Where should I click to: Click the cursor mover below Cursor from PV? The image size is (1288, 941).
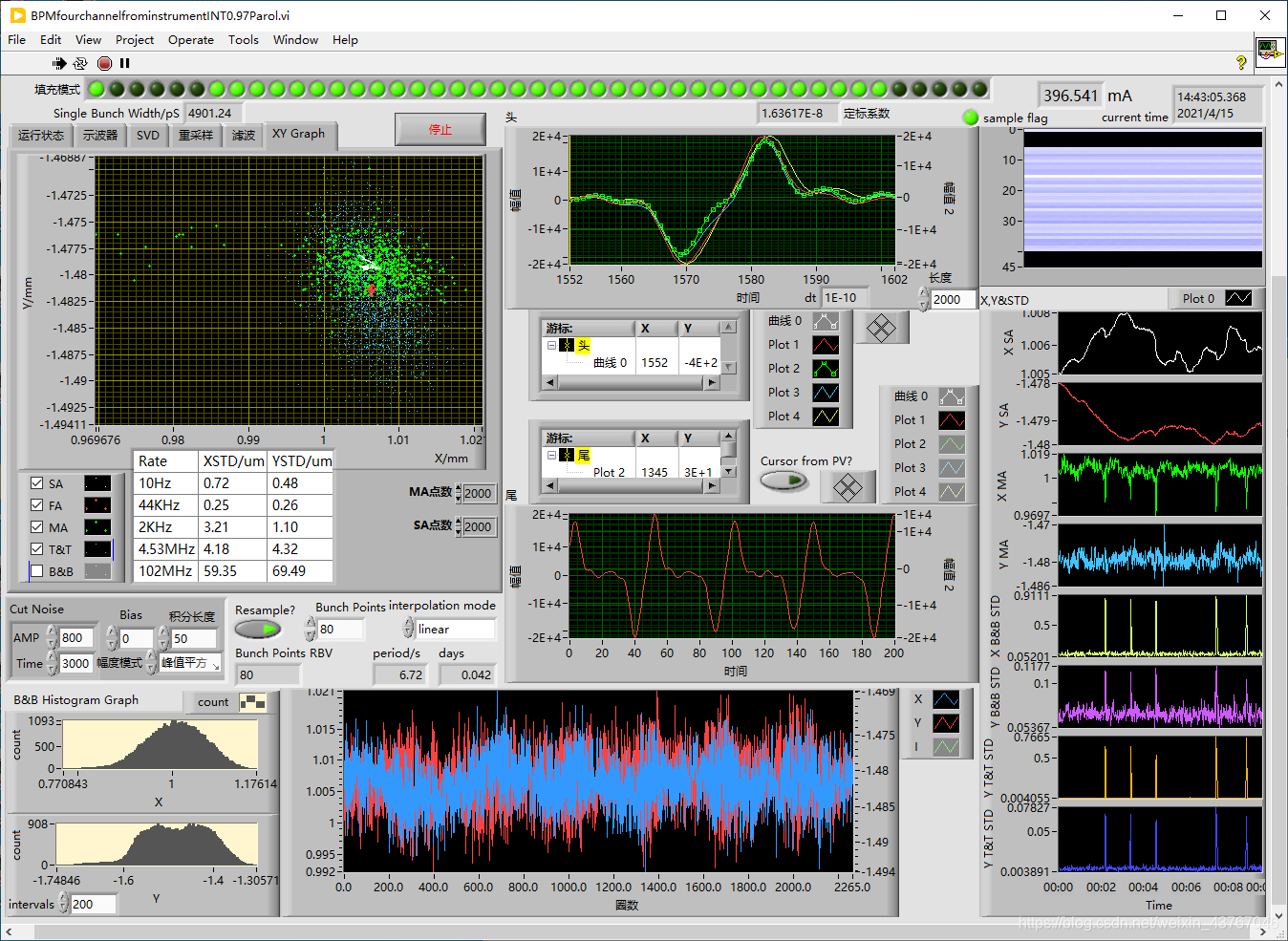click(x=847, y=487)
